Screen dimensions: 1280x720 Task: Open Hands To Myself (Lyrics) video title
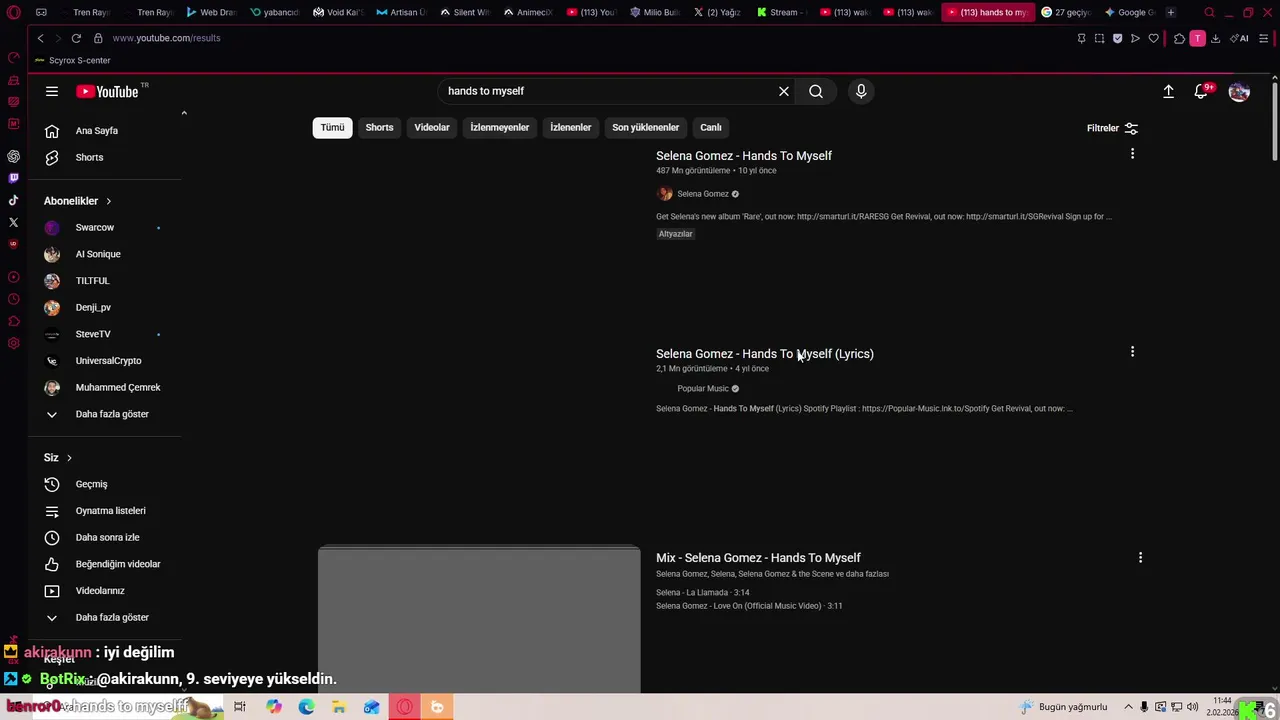[765, 354]
